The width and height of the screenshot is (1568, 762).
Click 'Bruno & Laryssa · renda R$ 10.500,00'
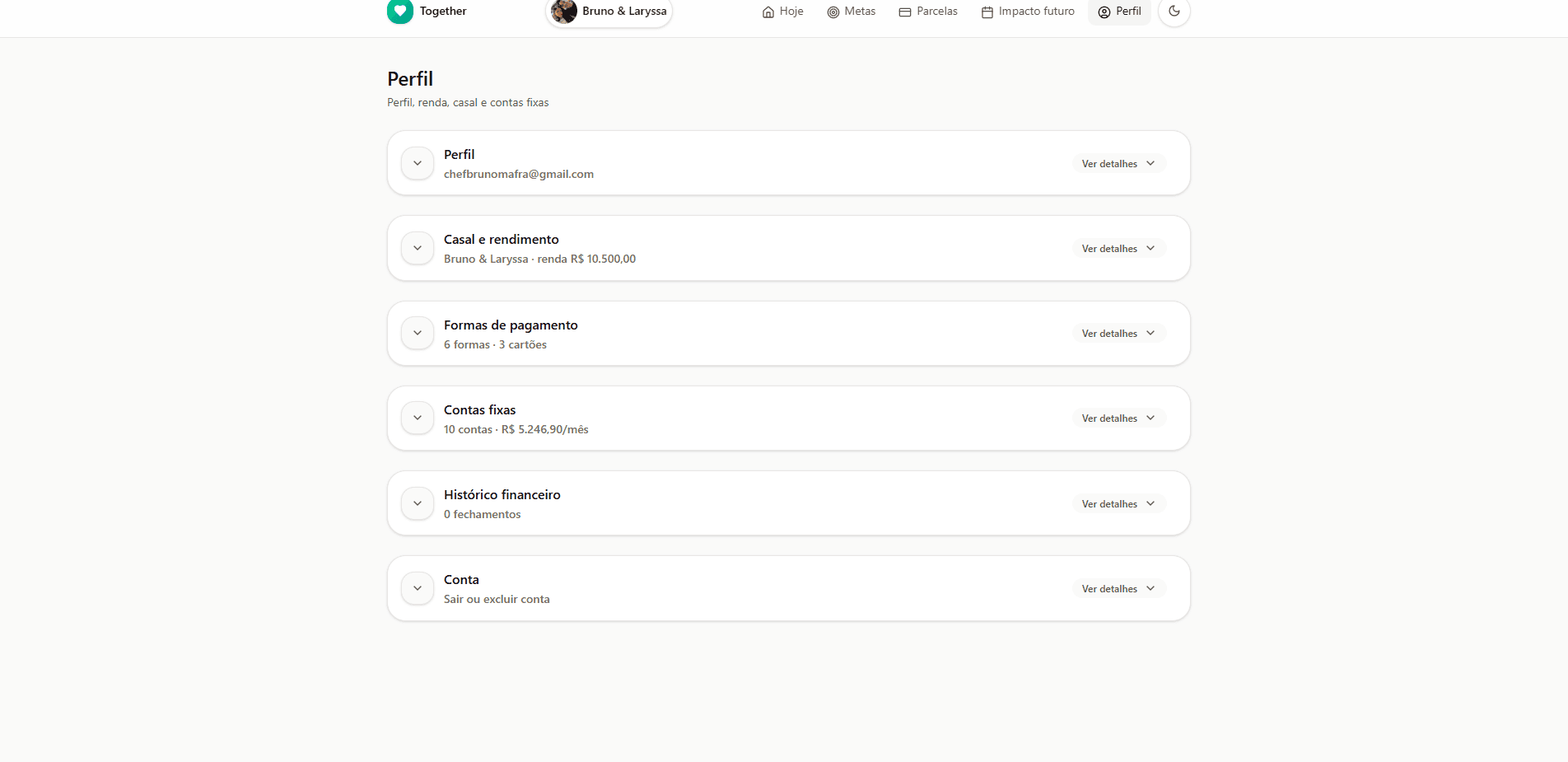(539, 259)
